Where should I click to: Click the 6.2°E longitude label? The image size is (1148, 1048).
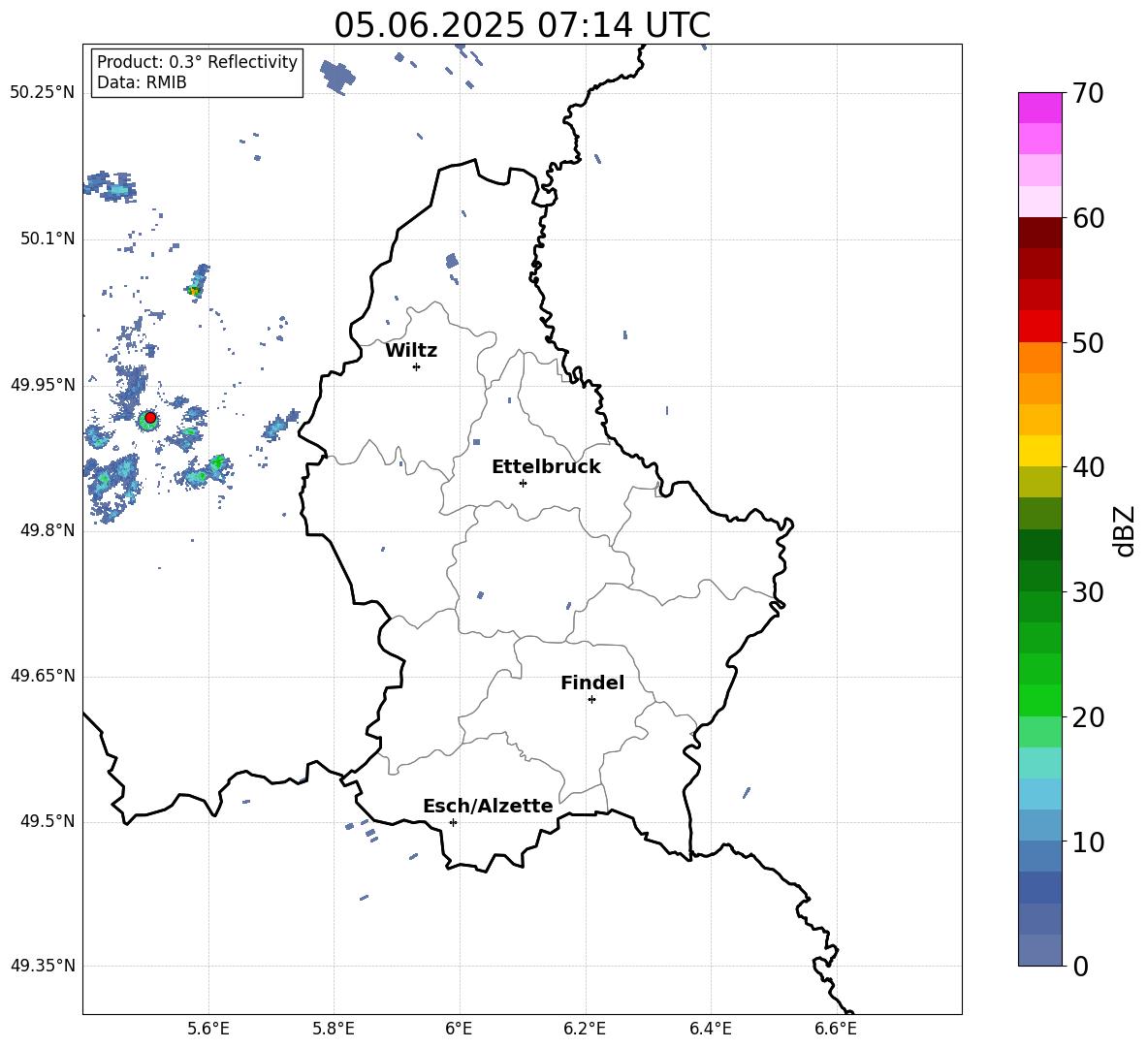click(585, 1029)
